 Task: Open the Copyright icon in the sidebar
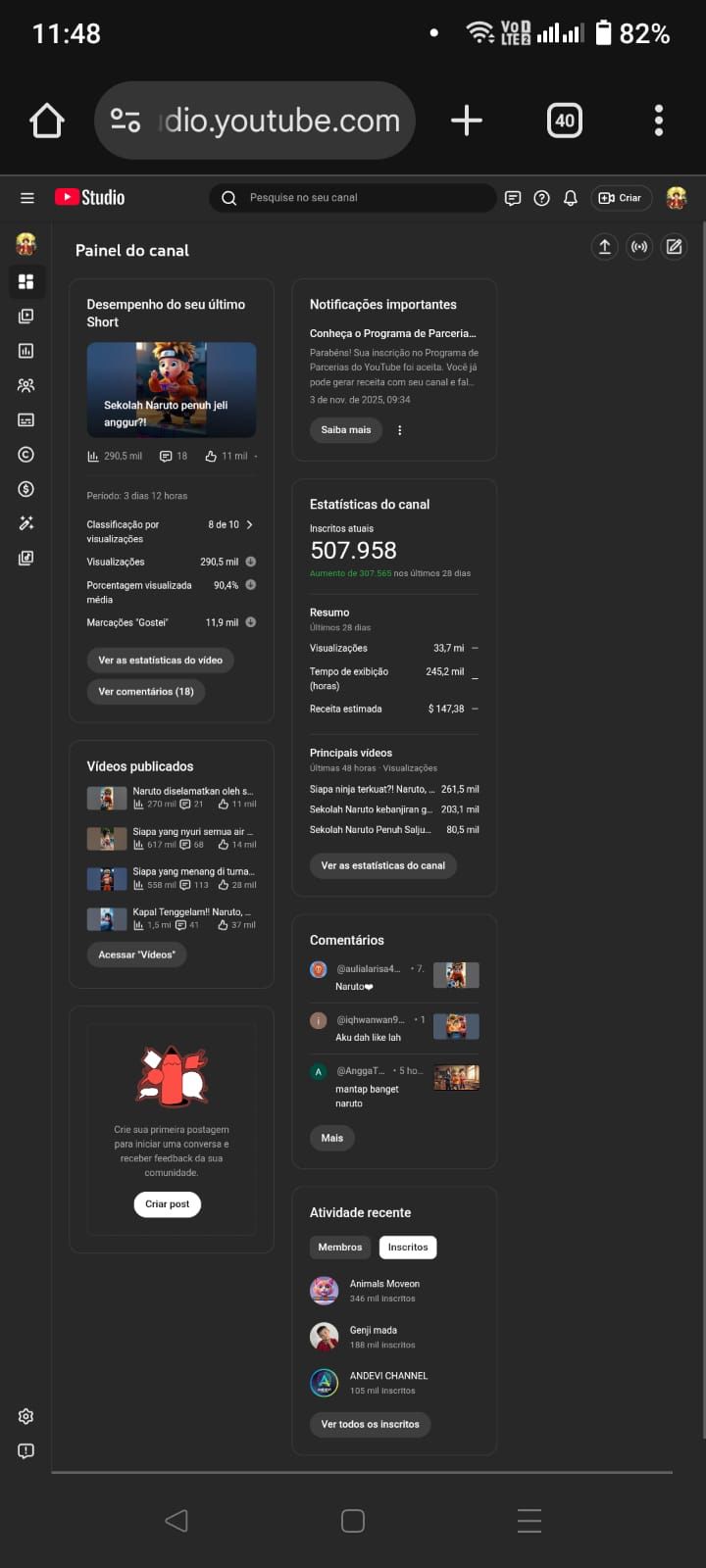click(x=26, y=455)
